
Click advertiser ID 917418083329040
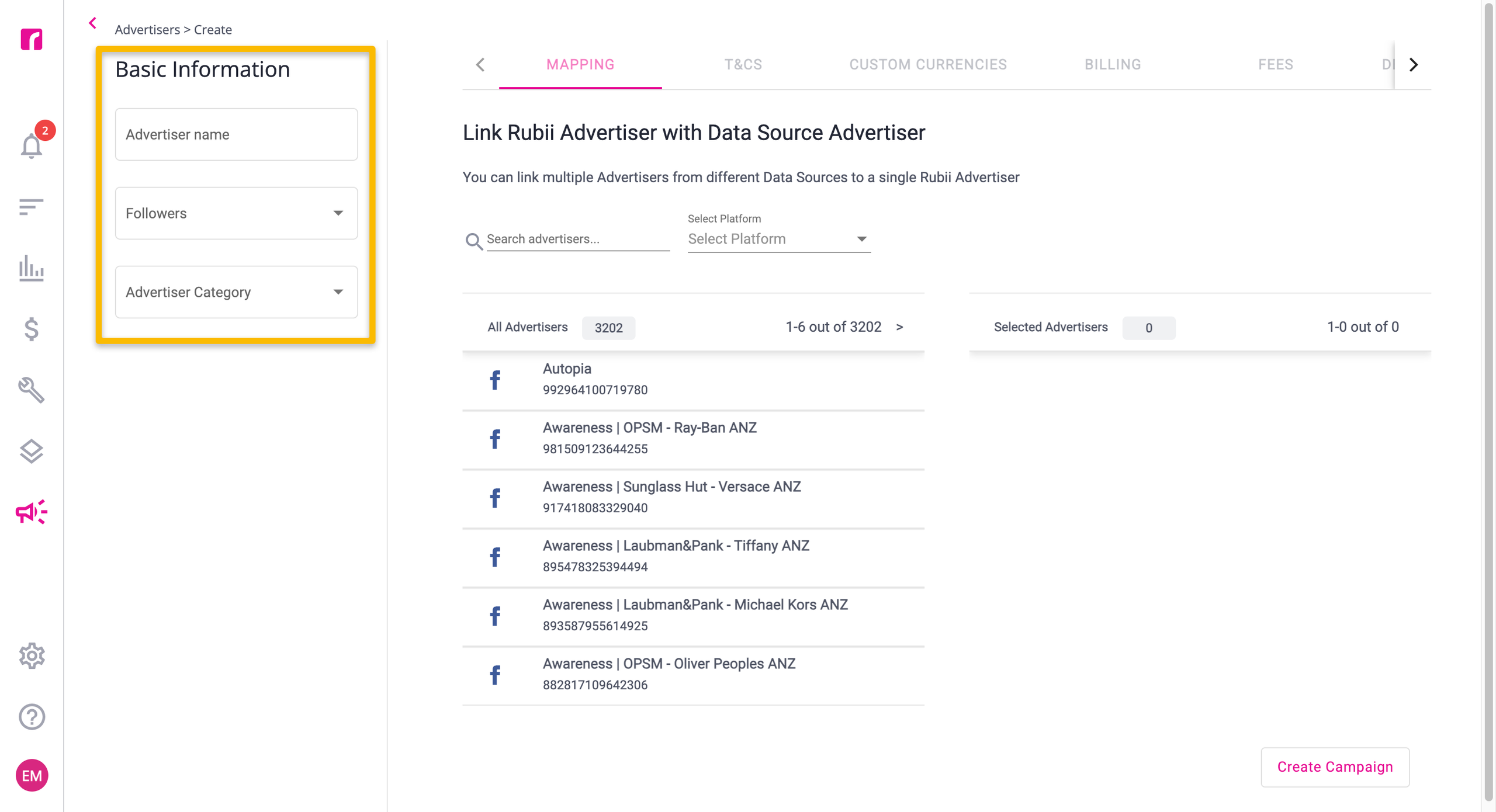coord(595,508)
